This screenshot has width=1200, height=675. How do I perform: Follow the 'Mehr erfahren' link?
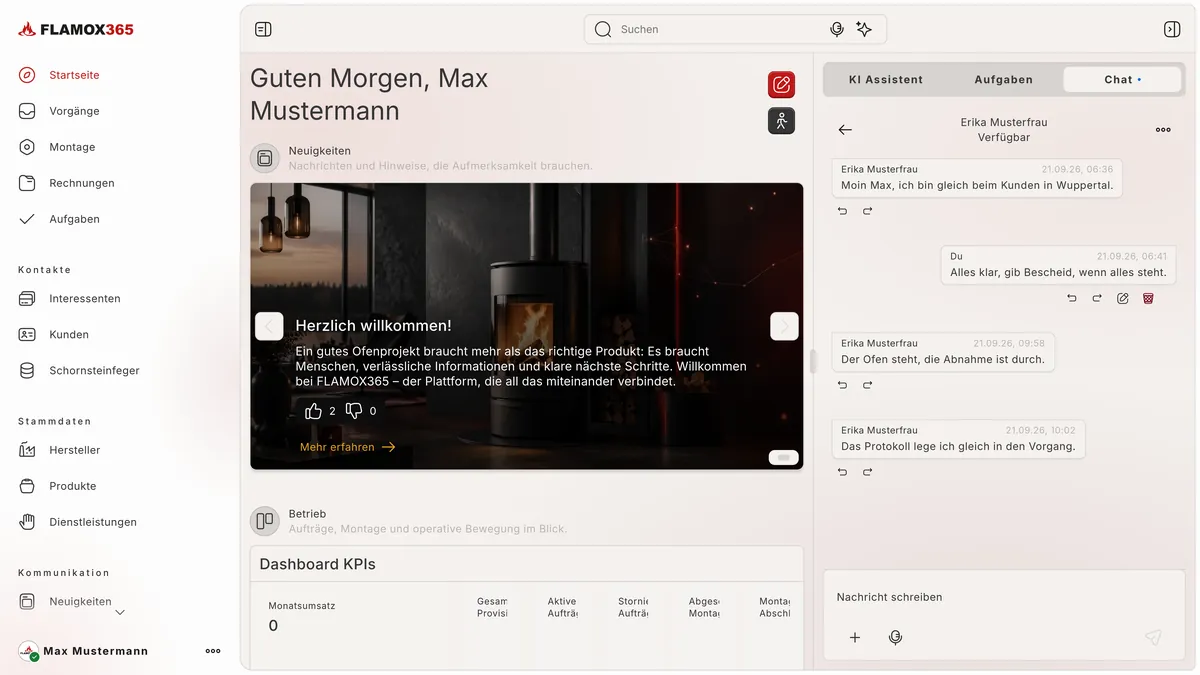pos(347,447)
